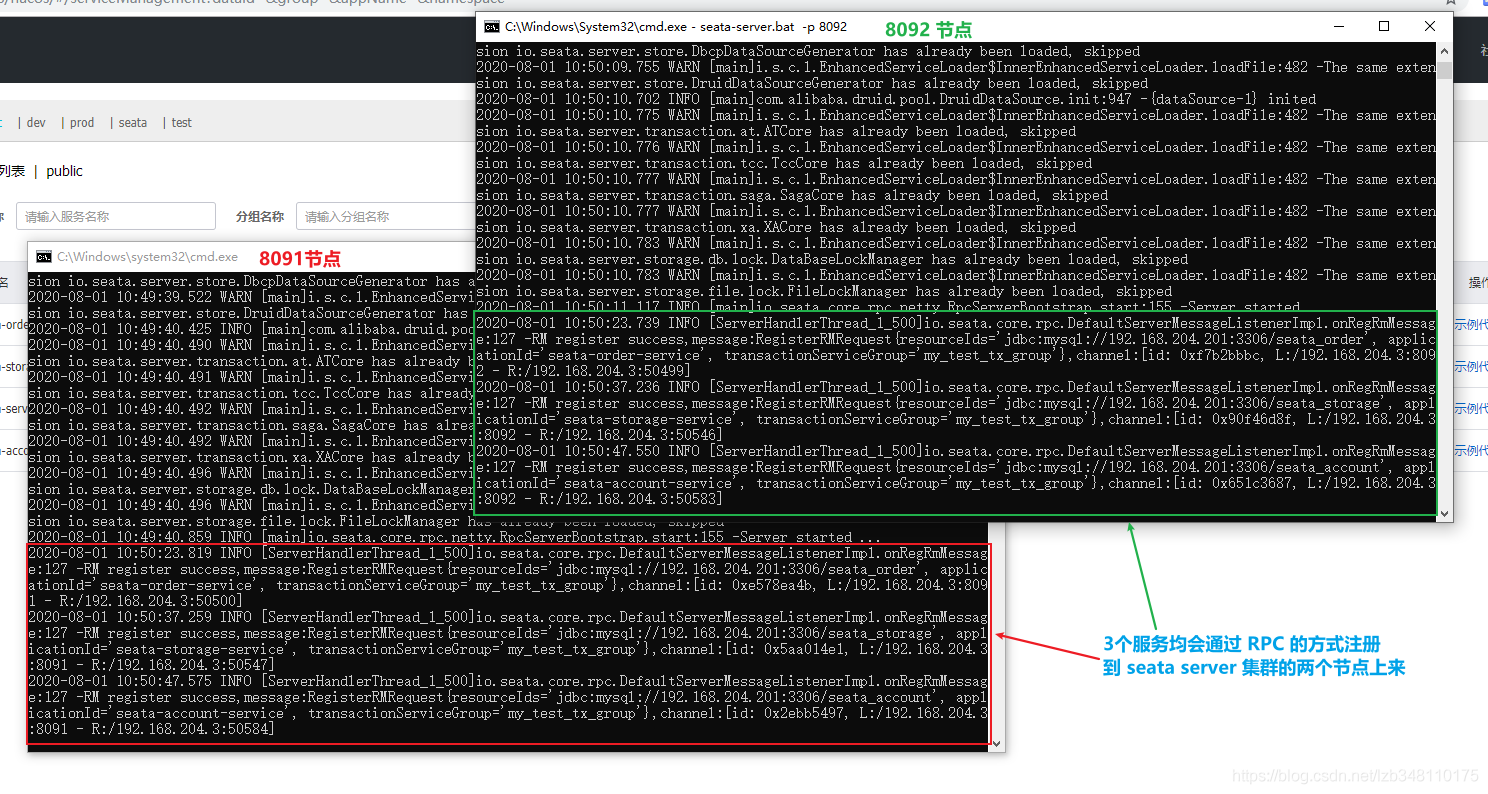The image size is (1488, 794).
Task: Click the 10:49:39.522 WARN line in 8091 console
Action: click(251, 297)
